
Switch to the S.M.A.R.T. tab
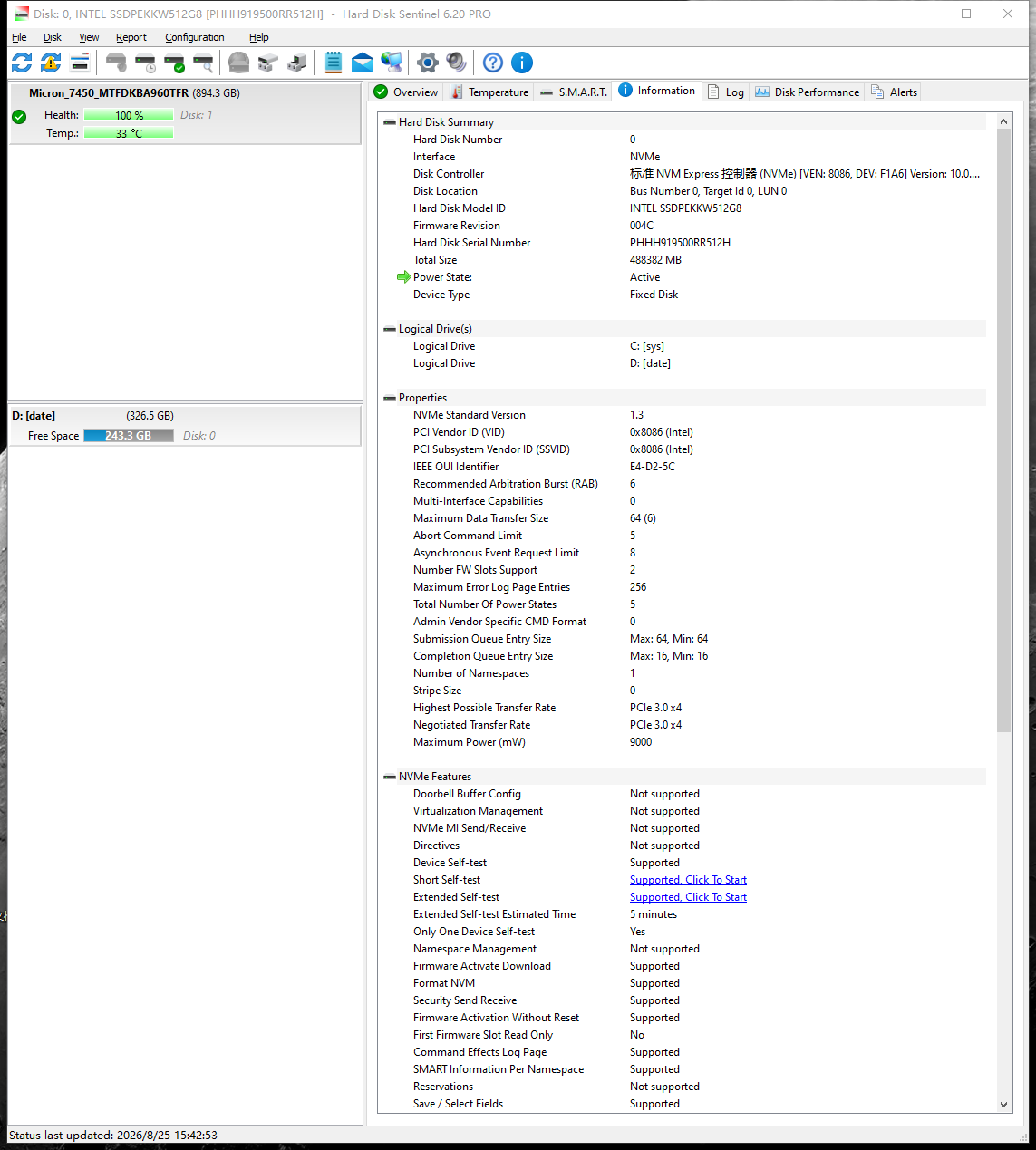click(573, 92)
